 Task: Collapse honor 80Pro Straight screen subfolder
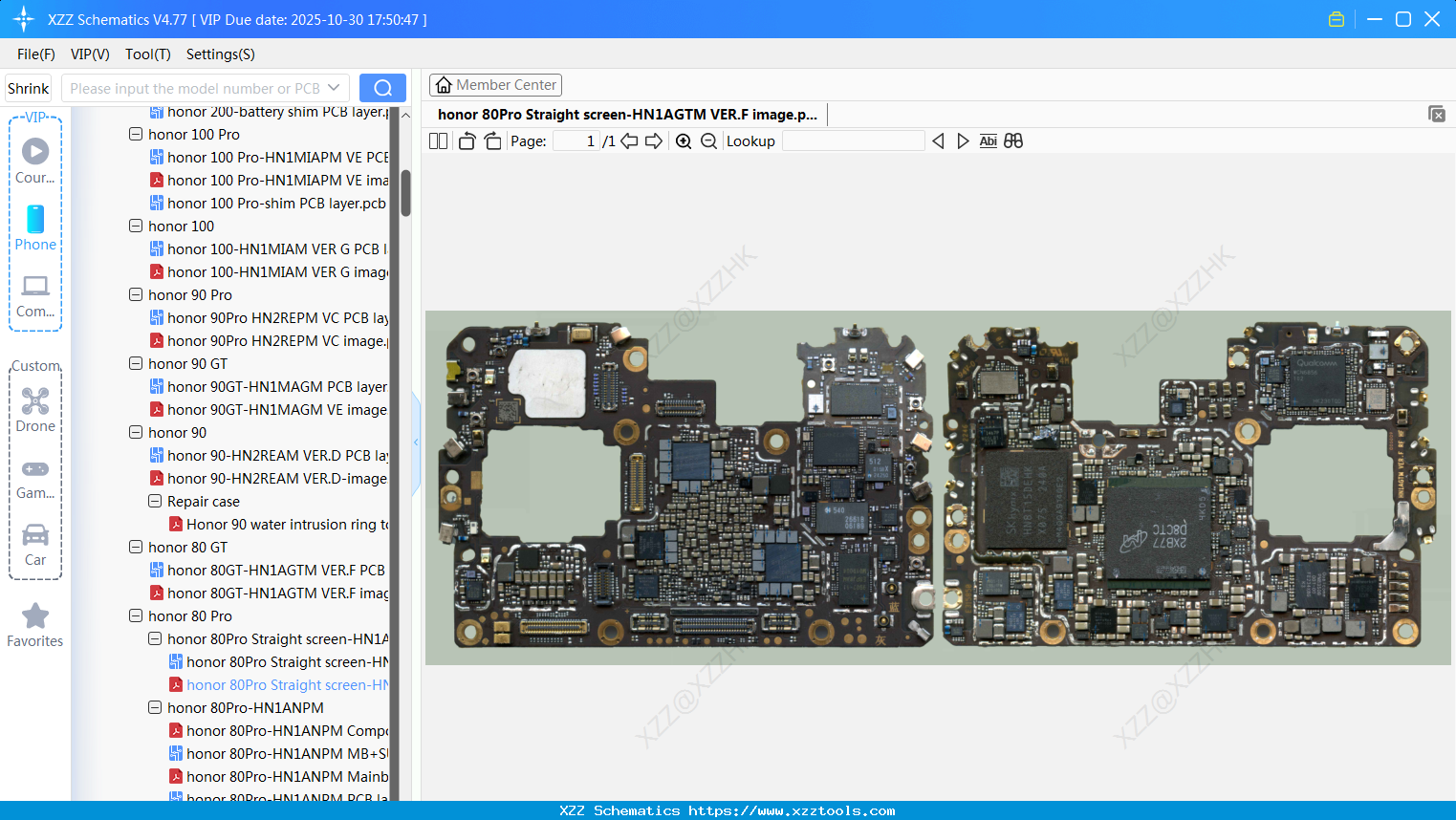[x=155, y=639]
